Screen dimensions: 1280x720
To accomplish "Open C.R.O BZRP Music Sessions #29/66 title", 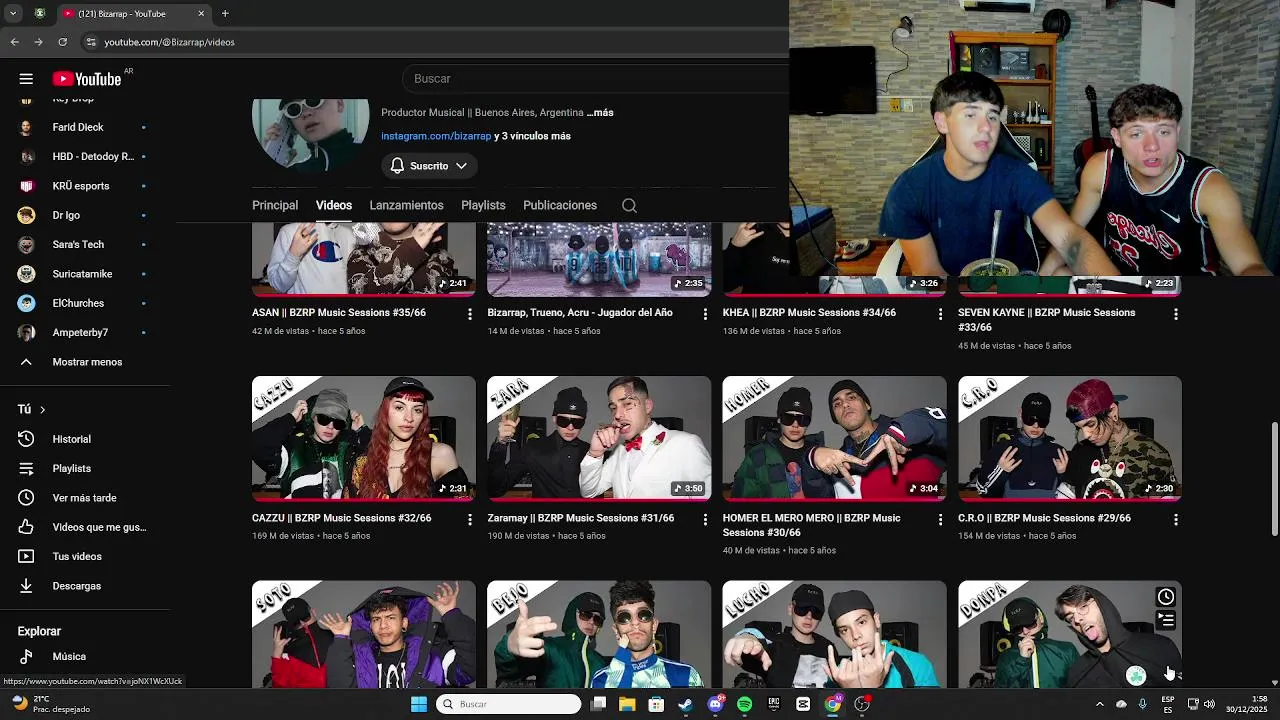I will pos(1045,518).
